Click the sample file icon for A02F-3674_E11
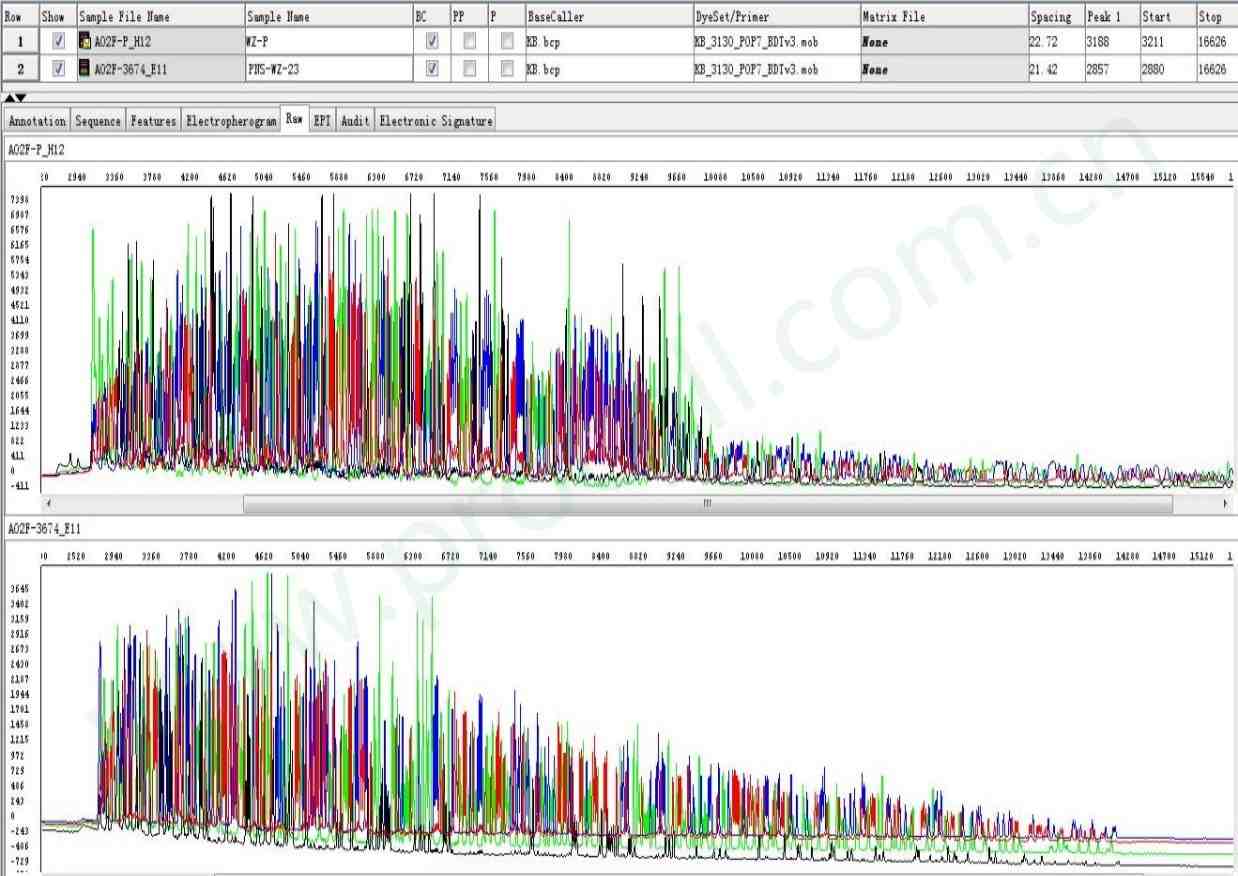1238x876 pixels. [x=85, y=69]
